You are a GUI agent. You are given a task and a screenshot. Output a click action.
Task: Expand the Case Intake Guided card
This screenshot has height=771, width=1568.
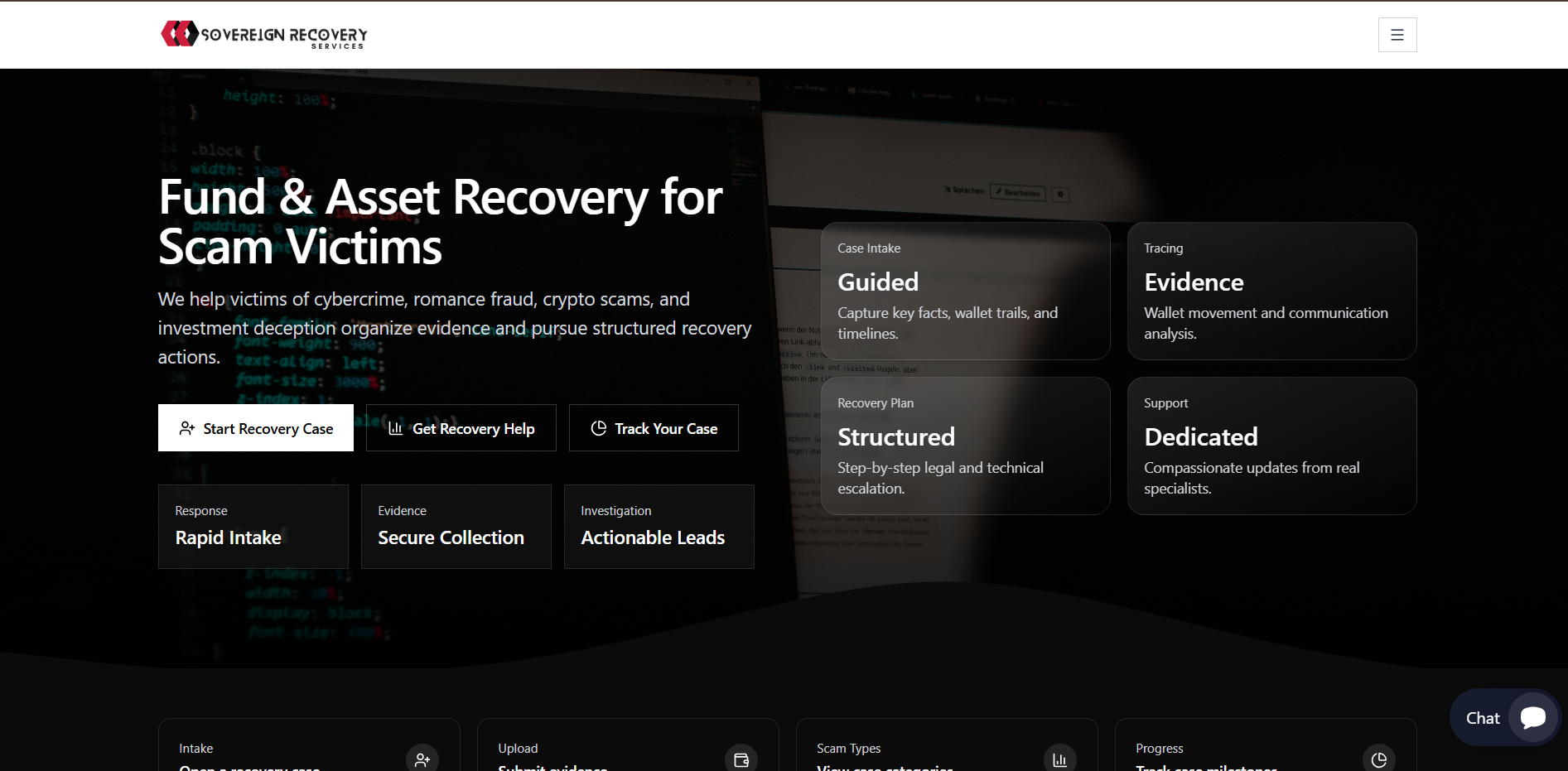pyautogui.click(x=965, y=291)
